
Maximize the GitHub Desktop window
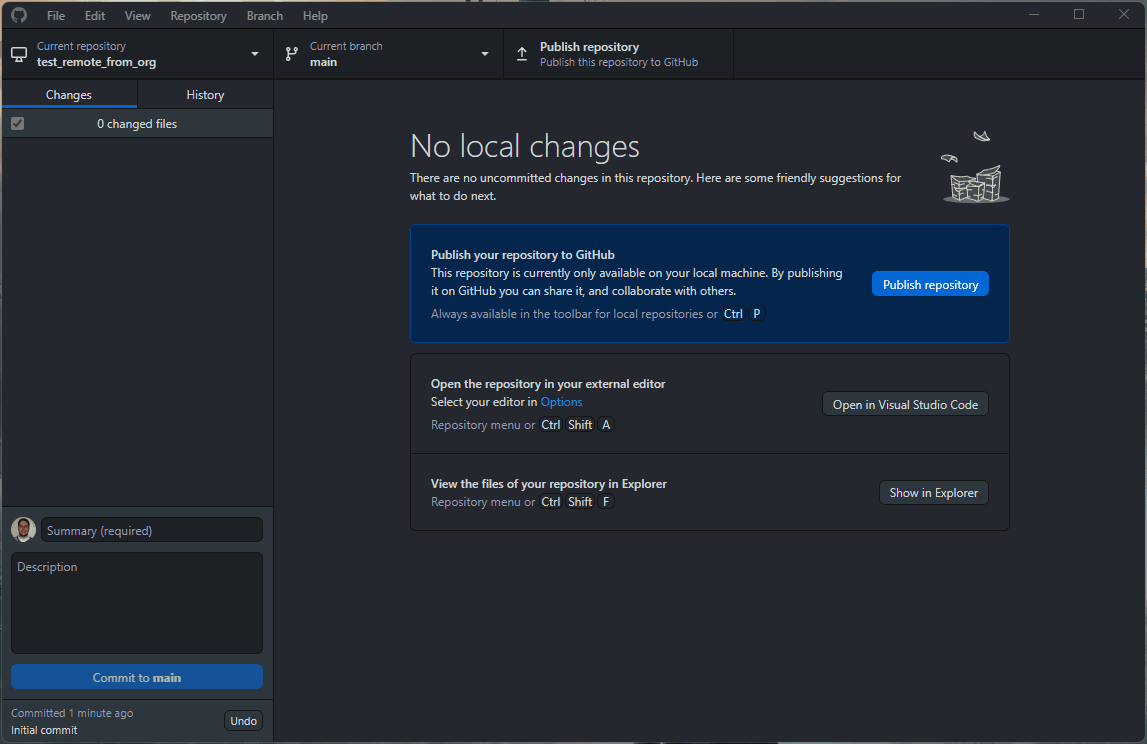[x=1078, y=15]
